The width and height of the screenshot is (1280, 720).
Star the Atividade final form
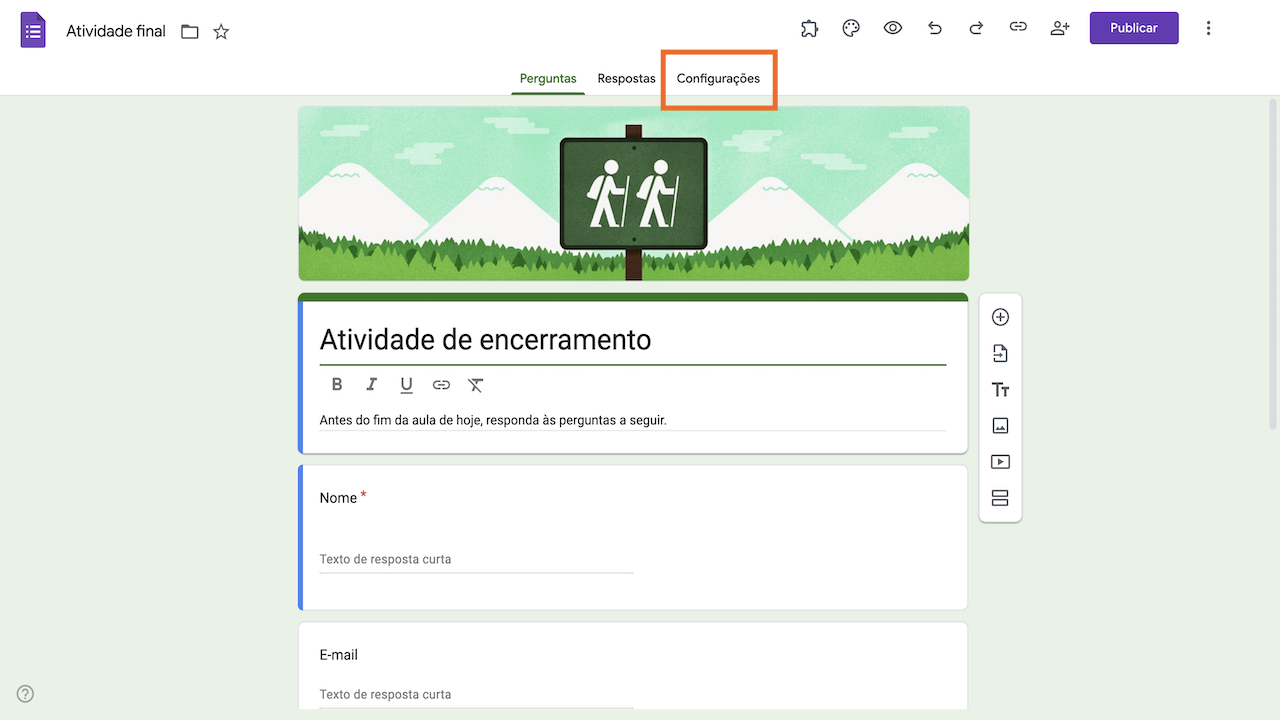[x=220, y=31]
